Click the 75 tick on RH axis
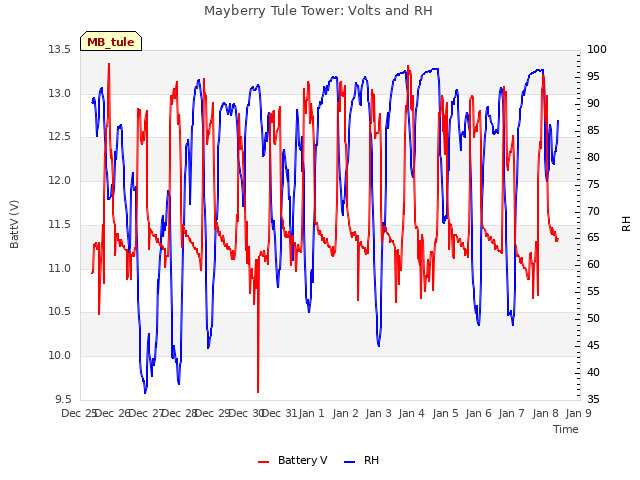Image resolution: width=640 pixels, height=480 pixels. point(593,184)
